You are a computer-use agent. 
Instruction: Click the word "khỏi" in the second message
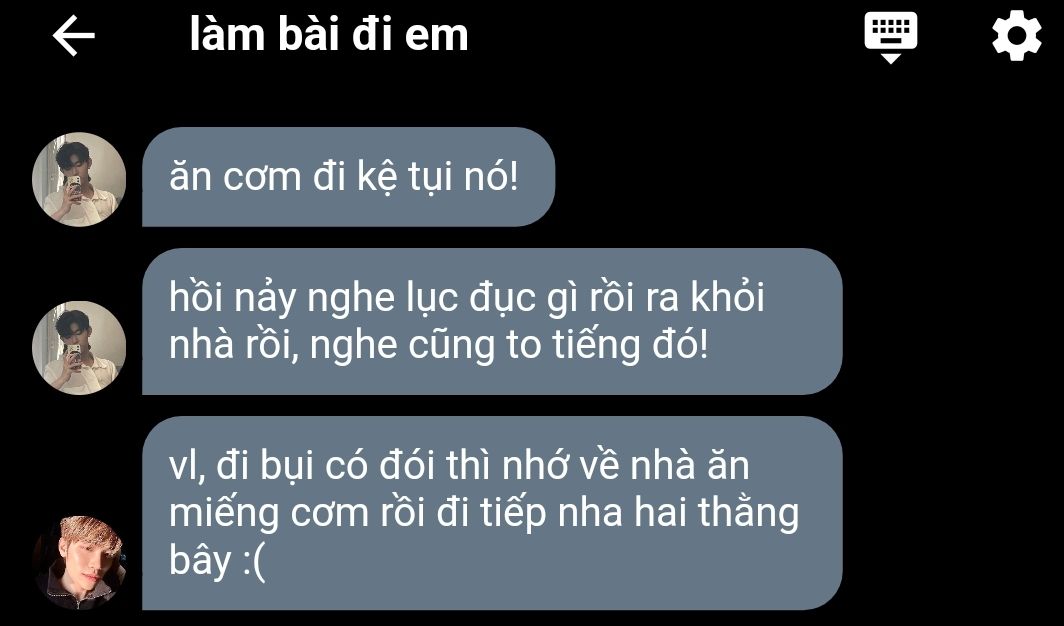pos(727,297)
